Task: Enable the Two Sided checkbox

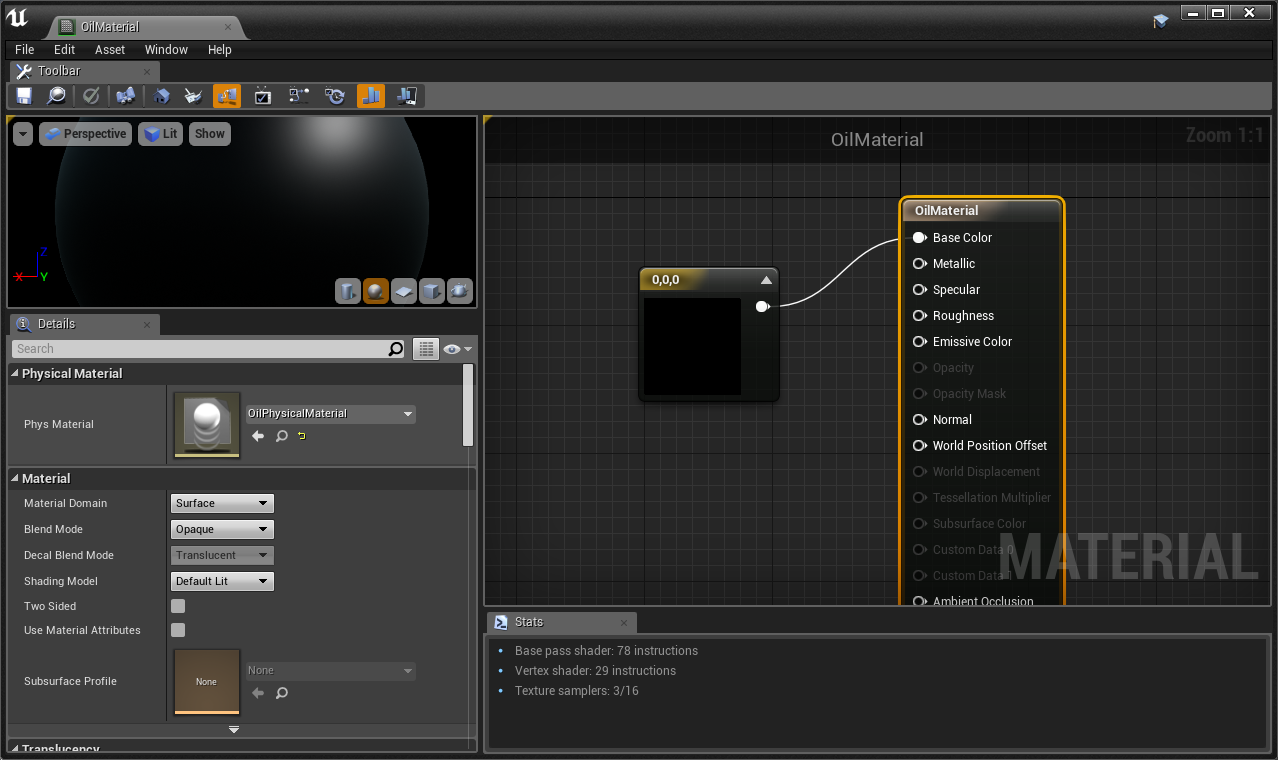Action: coord(178,606)
